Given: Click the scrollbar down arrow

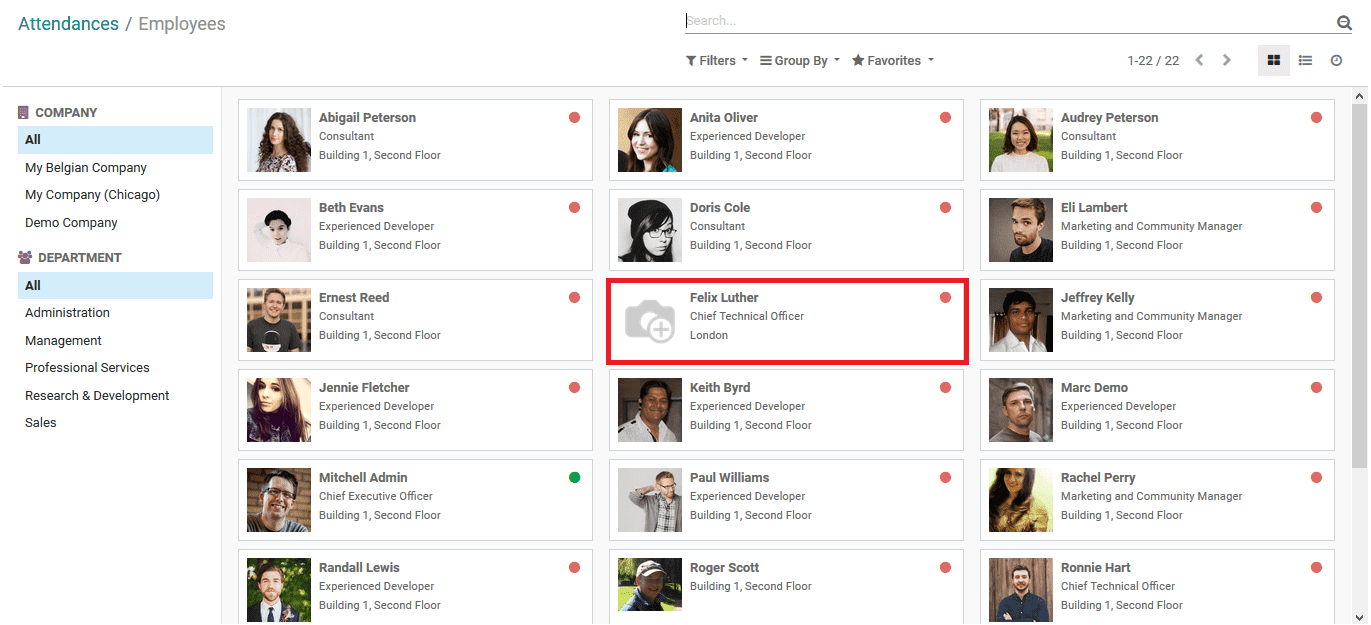Looking at the screenshot, I should (x=1360, y=617).
